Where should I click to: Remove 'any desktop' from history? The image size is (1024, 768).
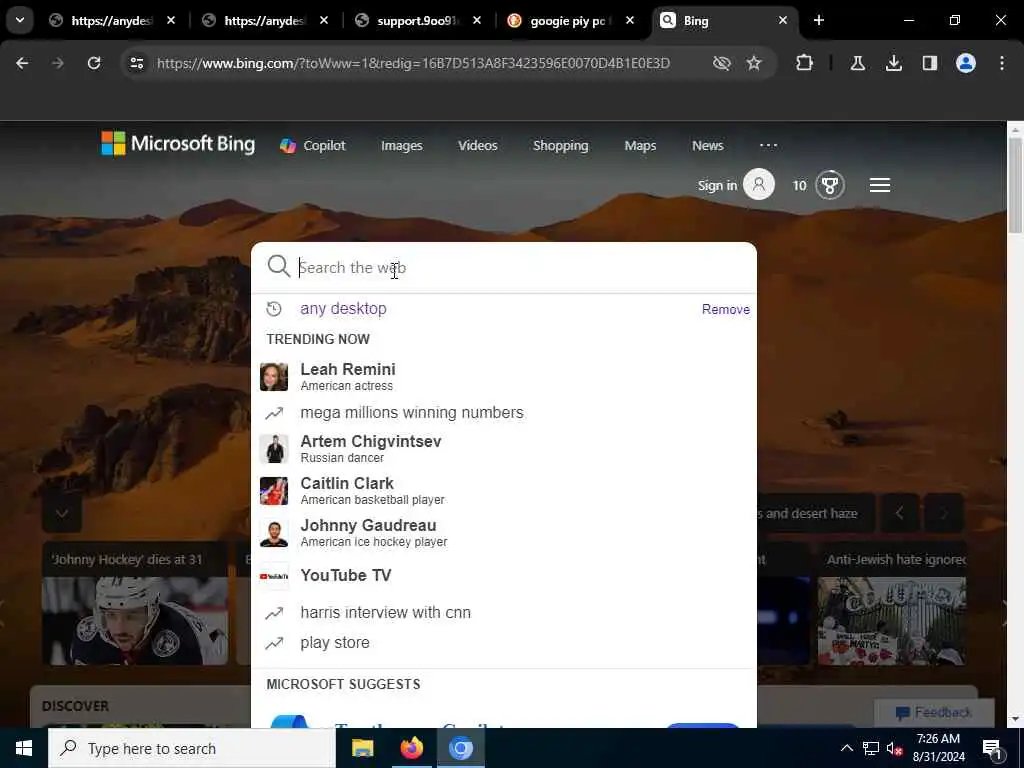pyautogui.click(x=726, y=310)
